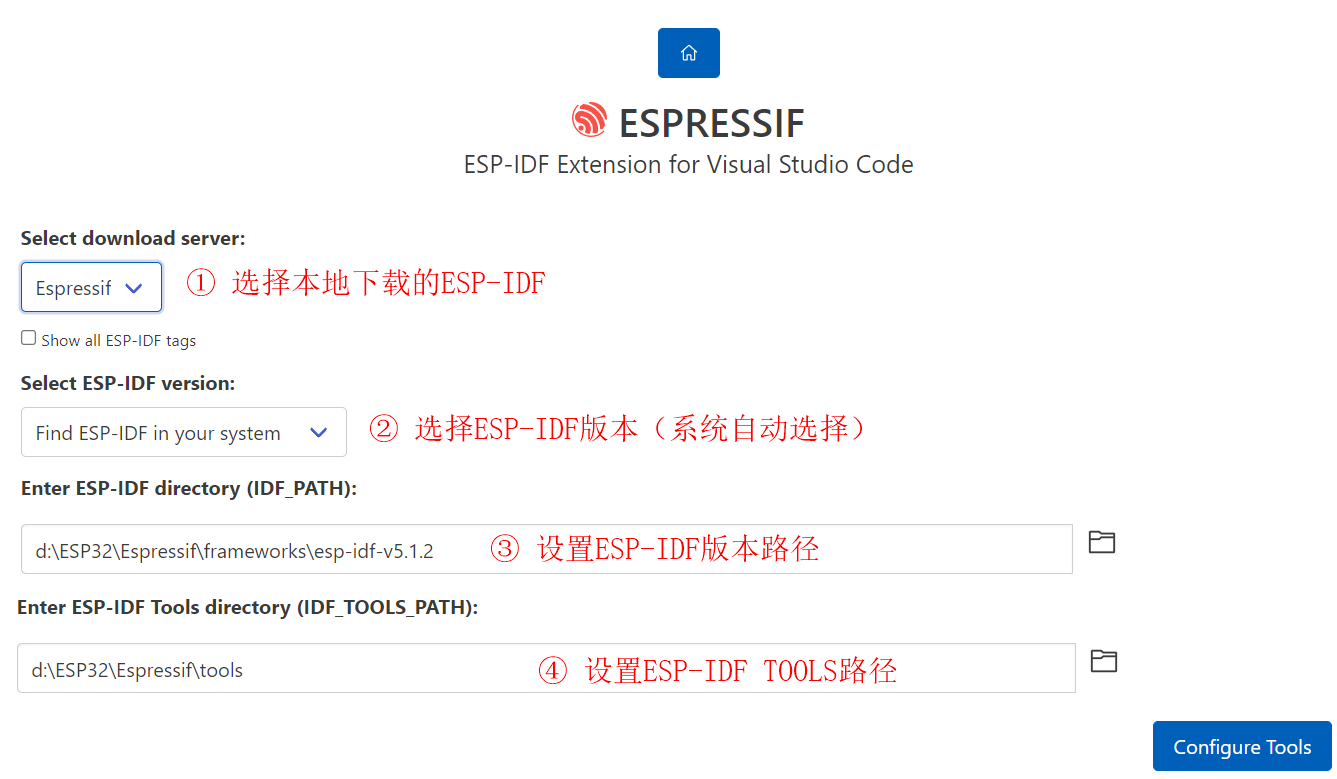This screenshot has height=779, width=1337.
Task: Open folder picker for IDF_TOOLS_PATH
Action: tap(1103, 661)
